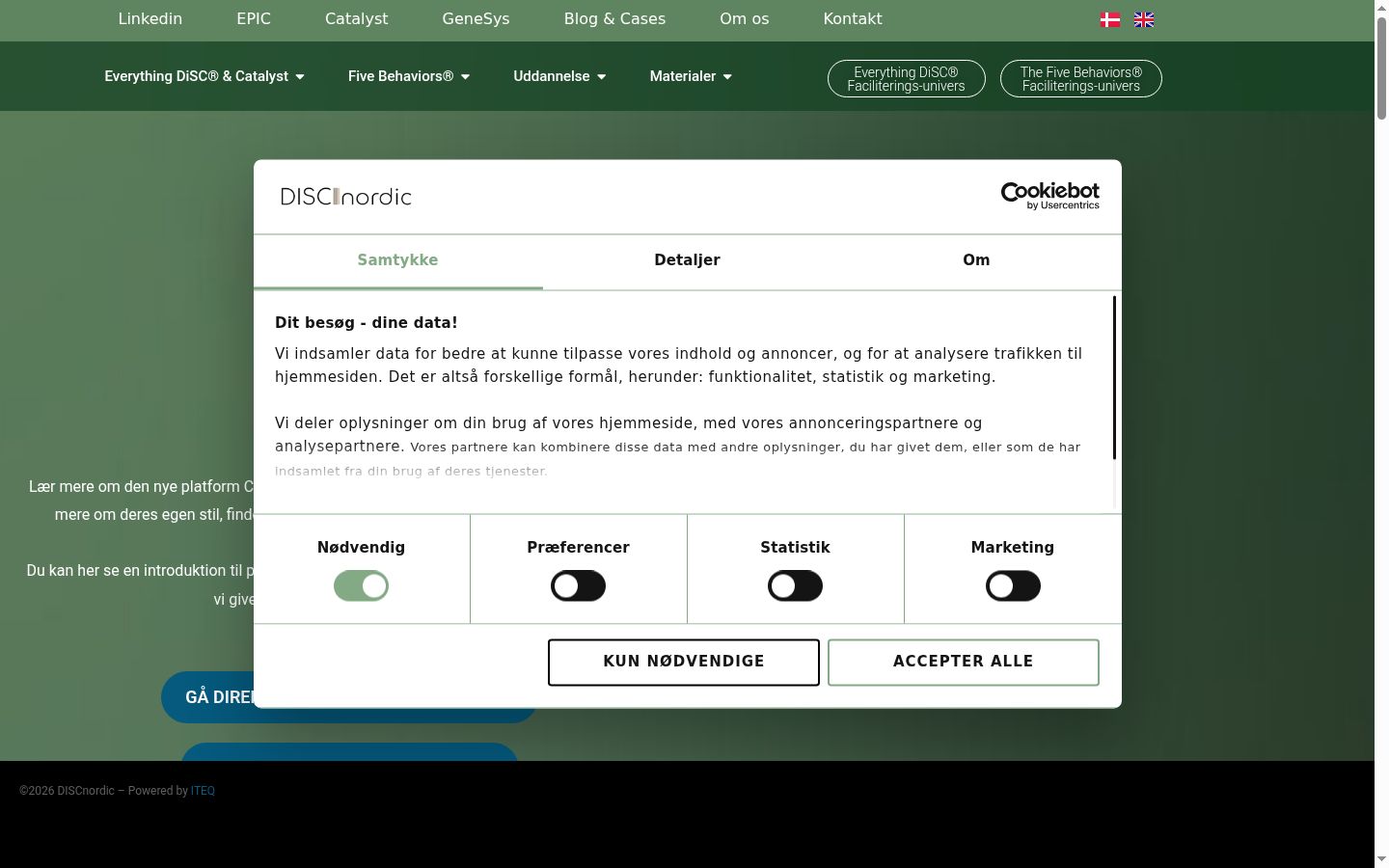1389x868 pixels.
Task: Click the 'Dit besøg - dine data!' heading
Action: click(367, 323)
